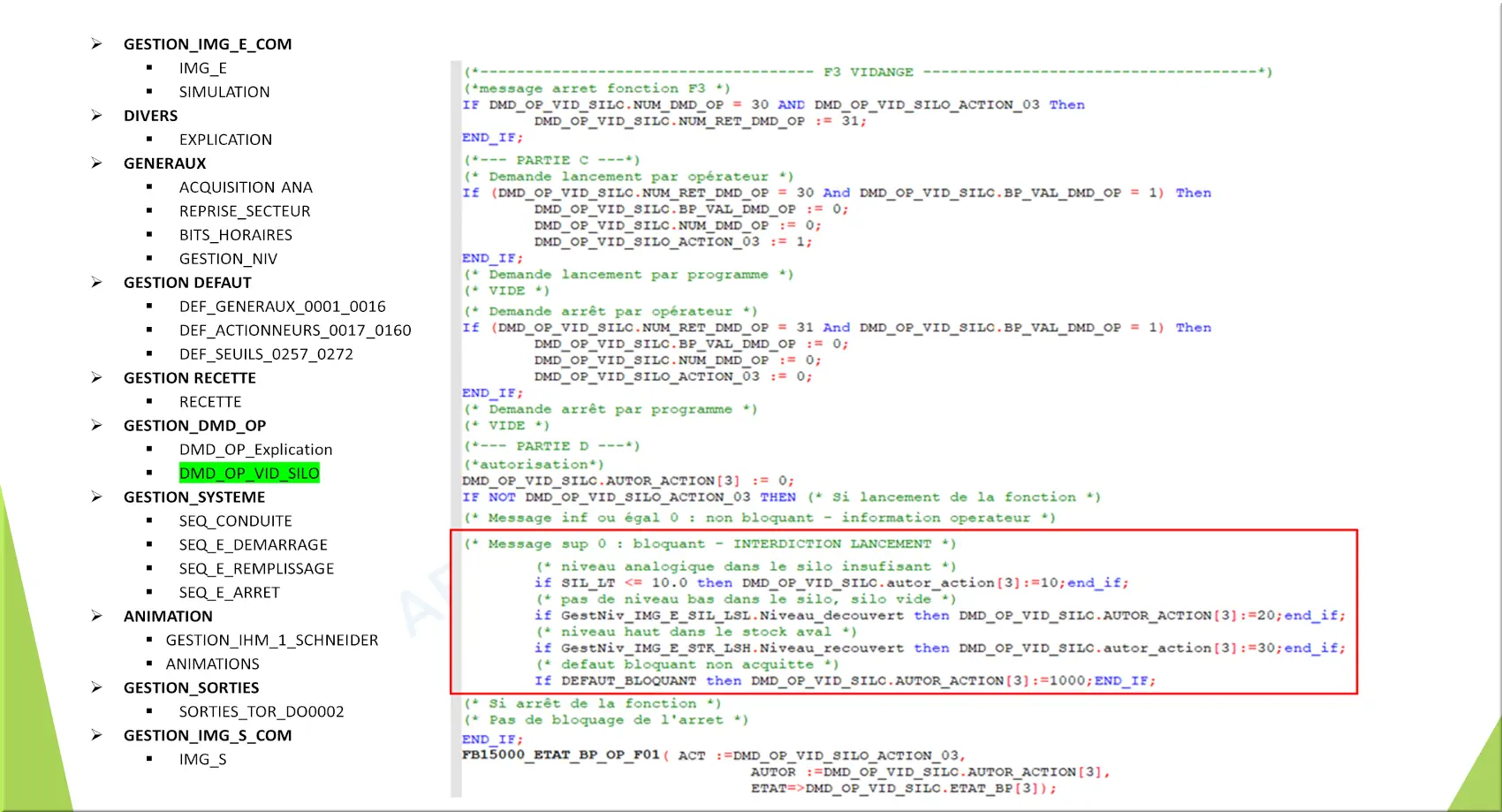Screen dimensions: 1502x812
Task: Open the SIMULATION entry
Action: coord(224,92)
